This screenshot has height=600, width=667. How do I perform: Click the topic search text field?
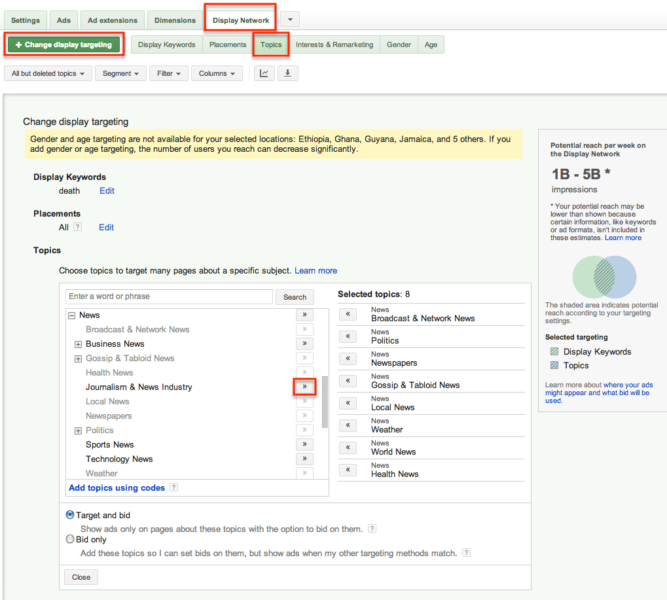point(168,297)
